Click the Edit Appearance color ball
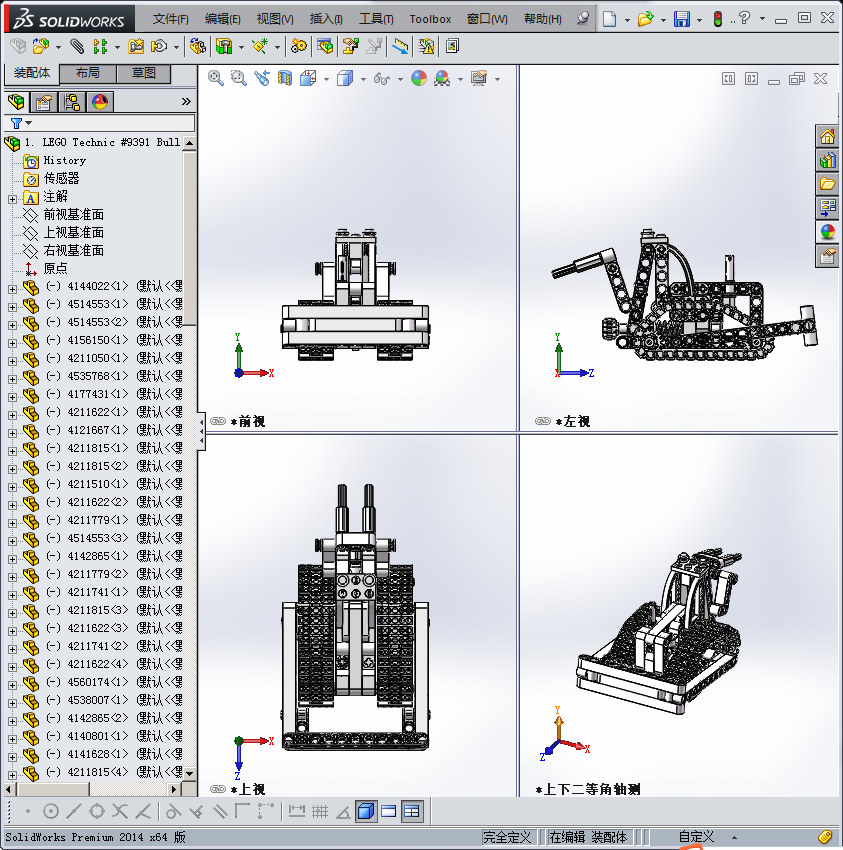Viewport: 843px width, 850px height. click(x=419, y=78)
